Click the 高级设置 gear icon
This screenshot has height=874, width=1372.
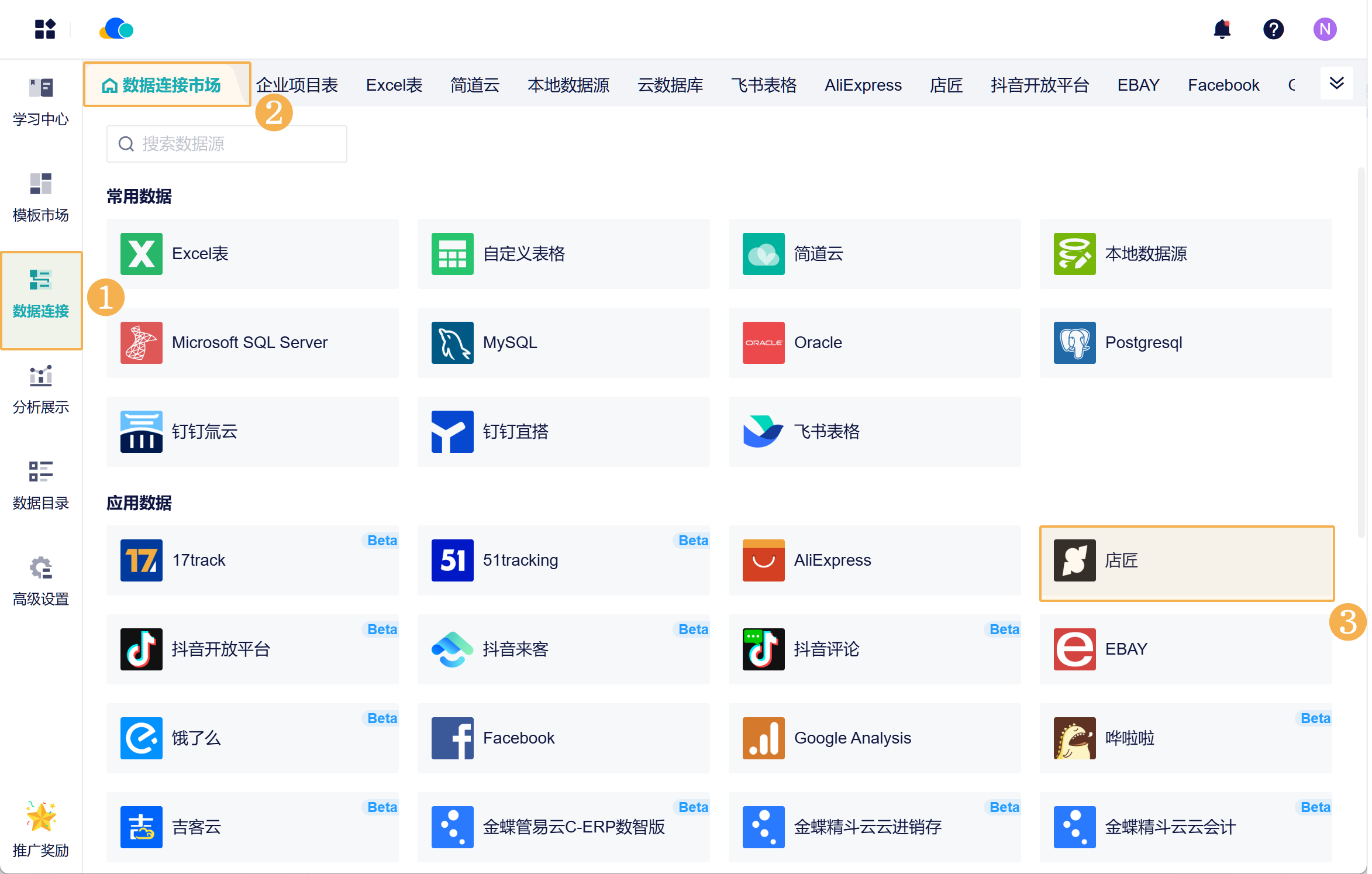[x=41, y=567]
